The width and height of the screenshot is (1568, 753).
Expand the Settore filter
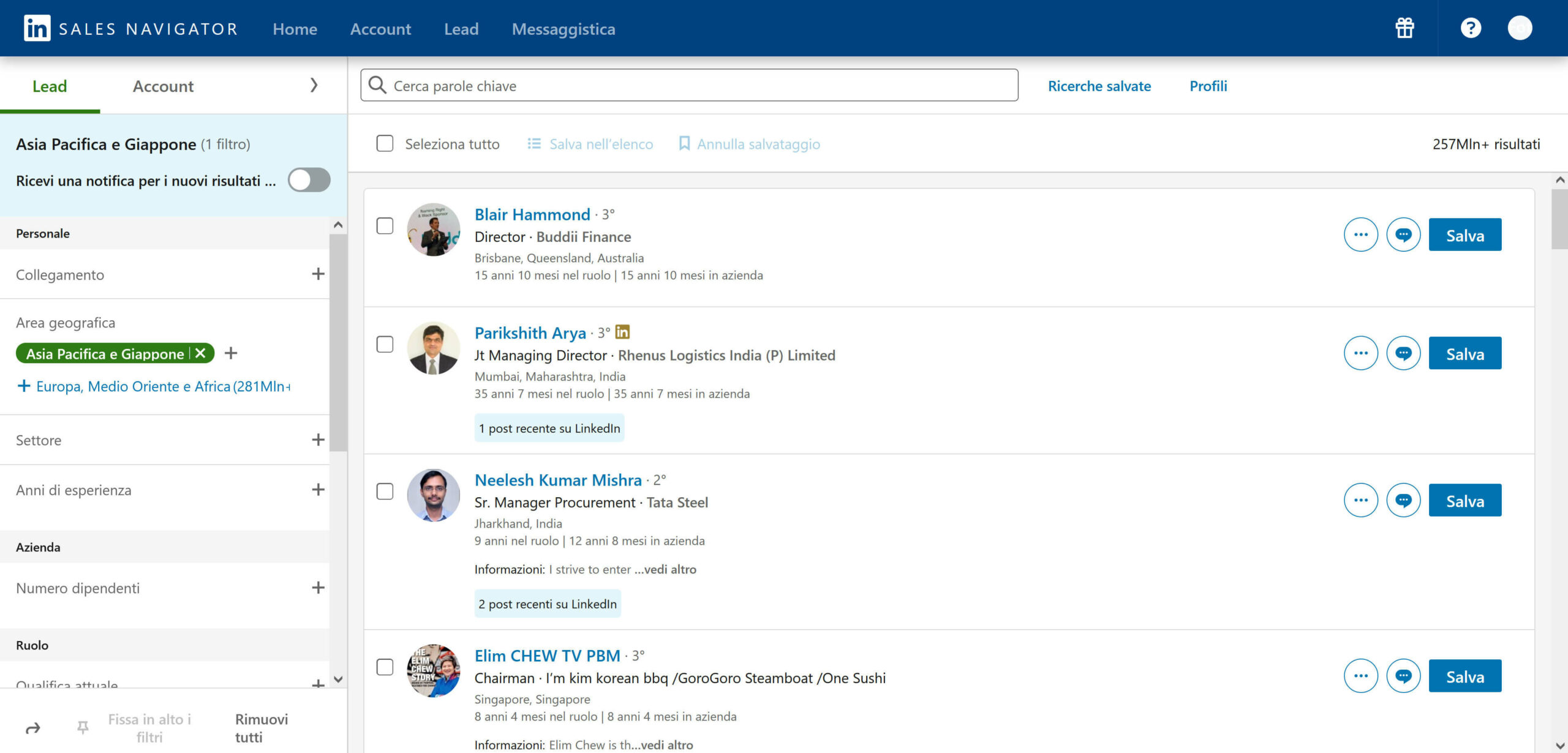tap(318, 440)
